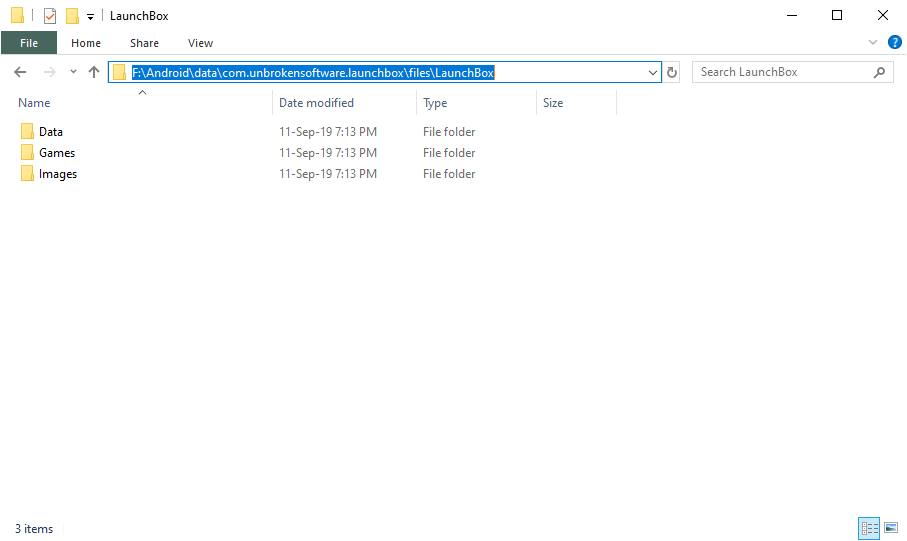Click the 3 items status text
This screenshot has height=541, width=907.
pyautogui.click(x=34, y=529)
